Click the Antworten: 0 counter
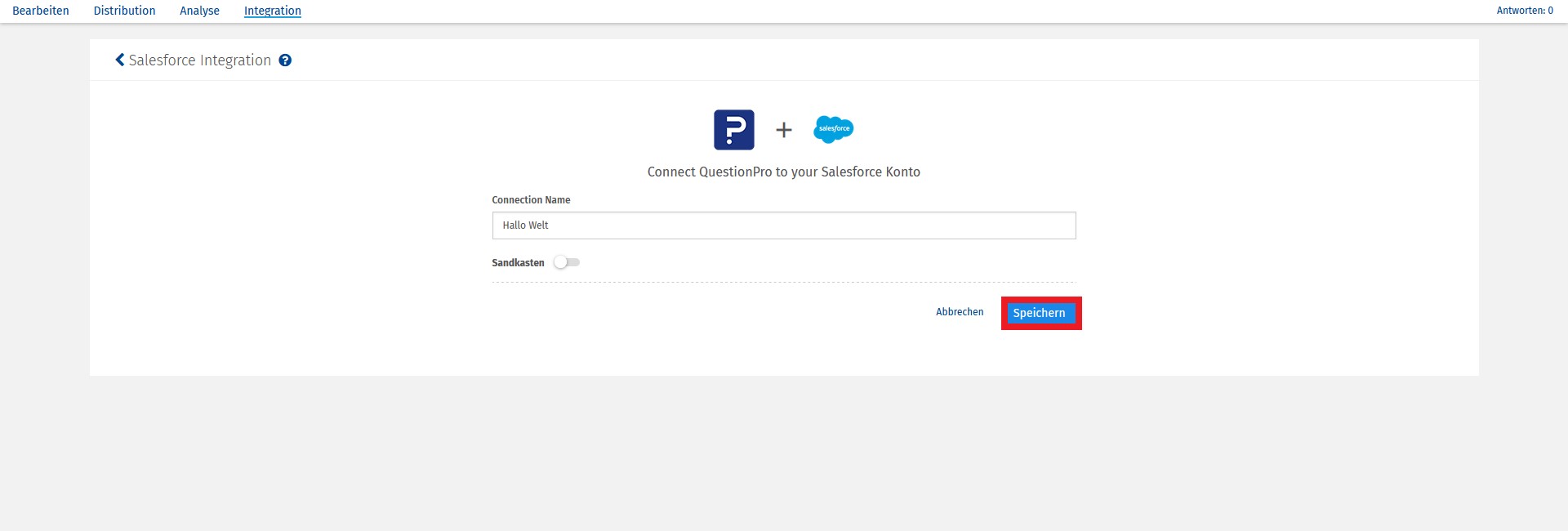This screenshot has width=1568, height=531. pyautogui.click(x=1525, y=11)
